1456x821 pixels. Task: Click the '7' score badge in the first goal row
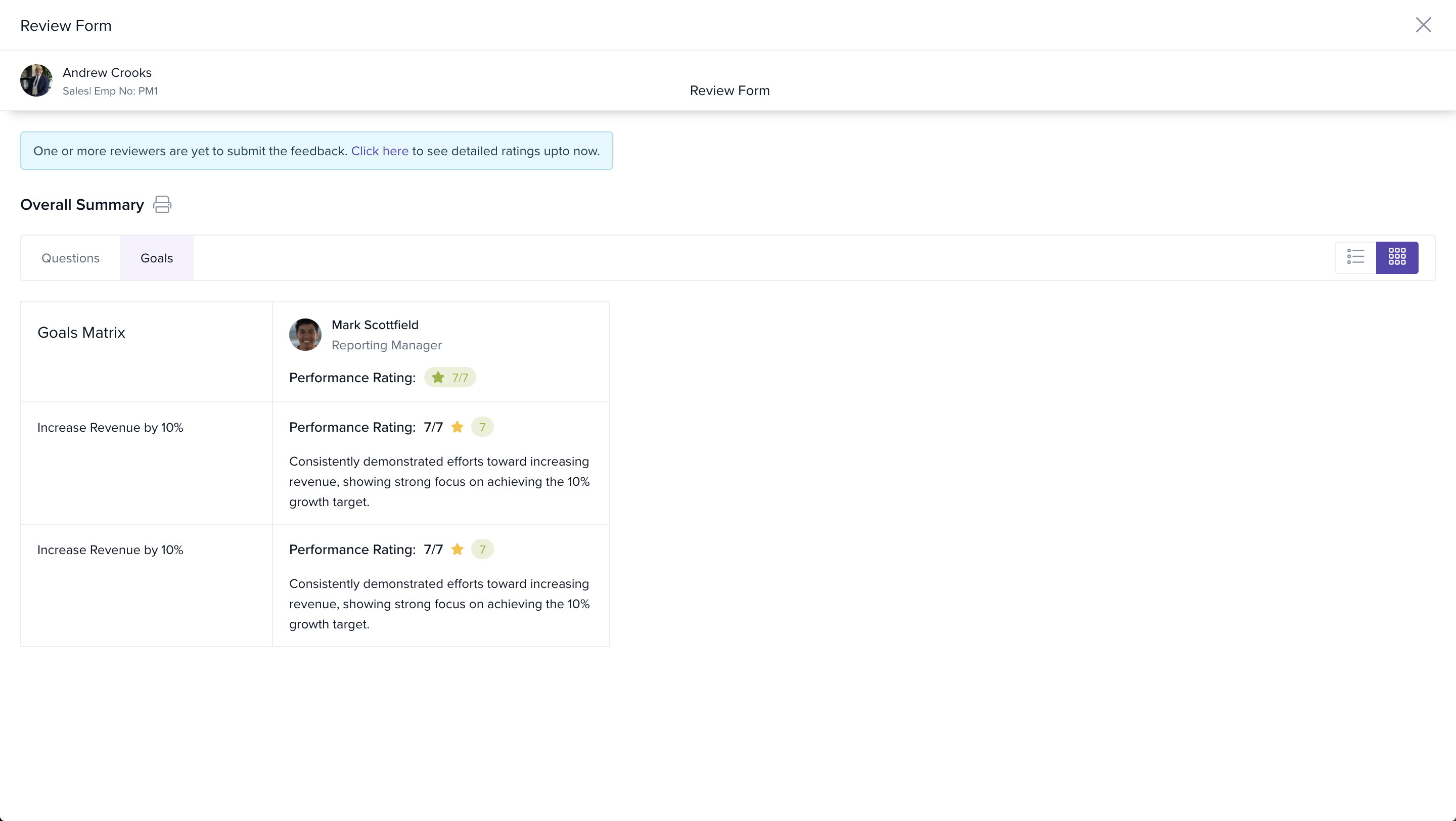(482, 427)
